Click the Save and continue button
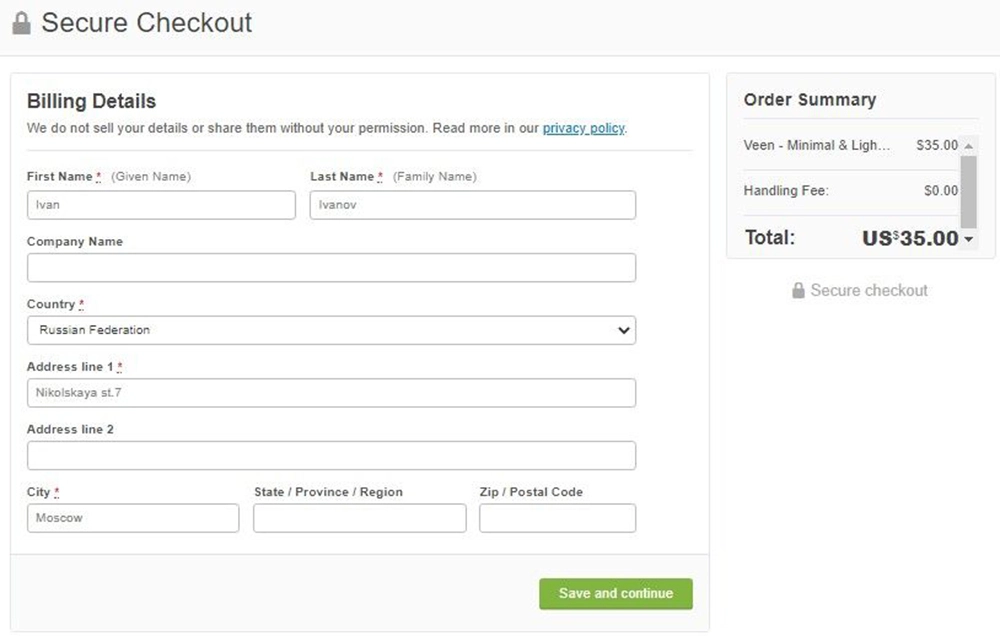This screenshot has width=1000, height=636. click(615, 593)
